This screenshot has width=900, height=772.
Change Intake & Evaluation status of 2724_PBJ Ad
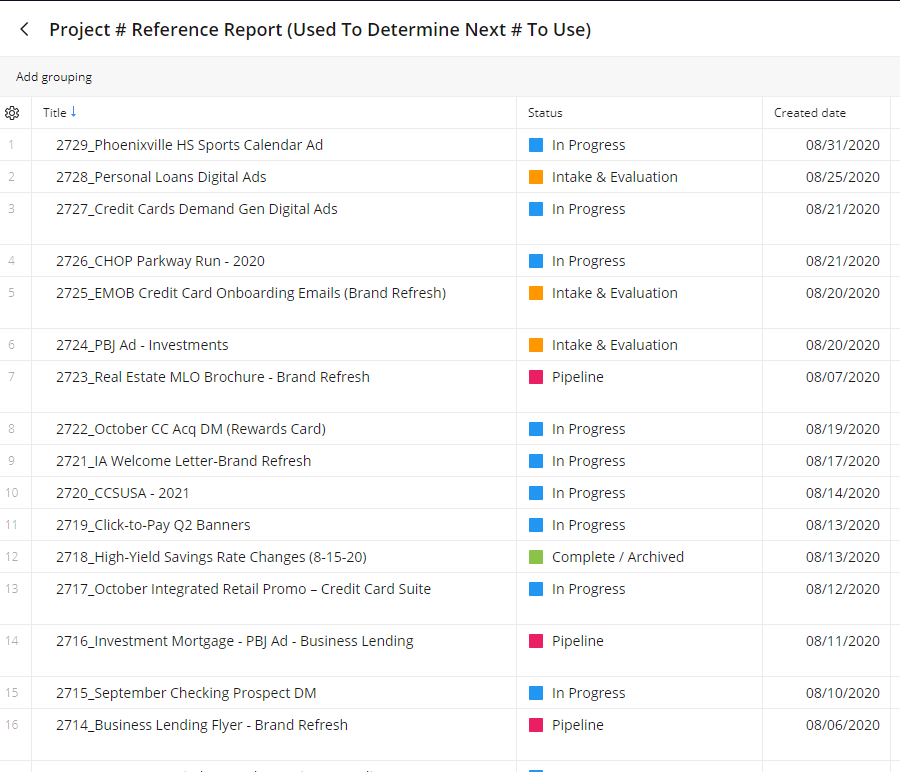pos(614,345)
